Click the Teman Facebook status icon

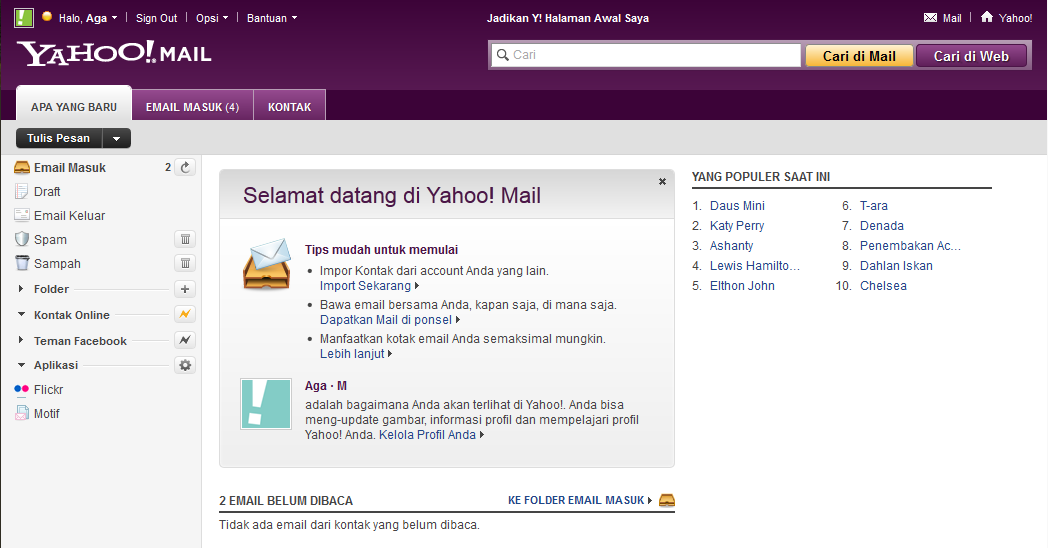tap(185, 340)
